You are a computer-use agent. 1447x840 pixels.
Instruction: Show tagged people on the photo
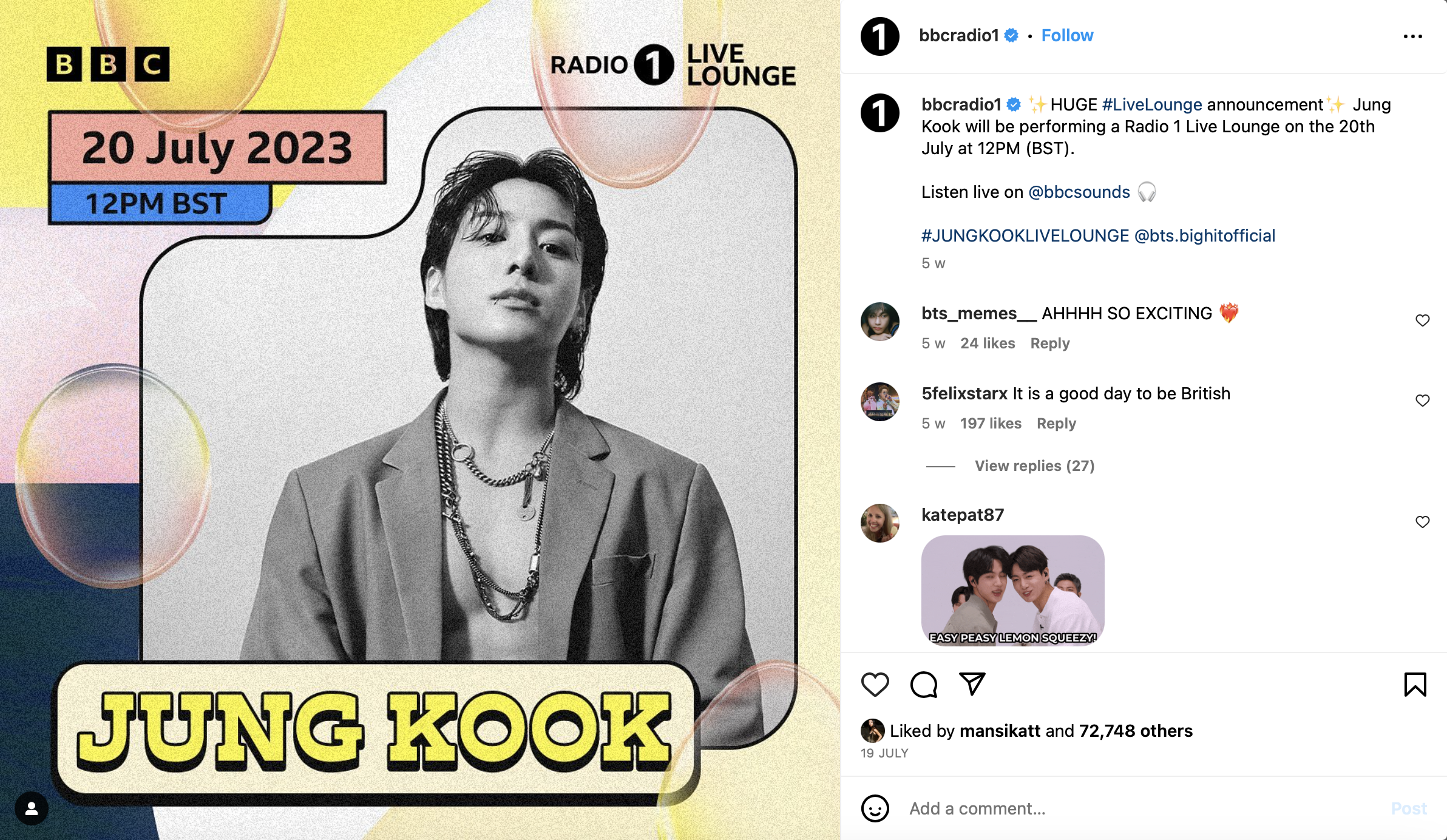(32, 808)
